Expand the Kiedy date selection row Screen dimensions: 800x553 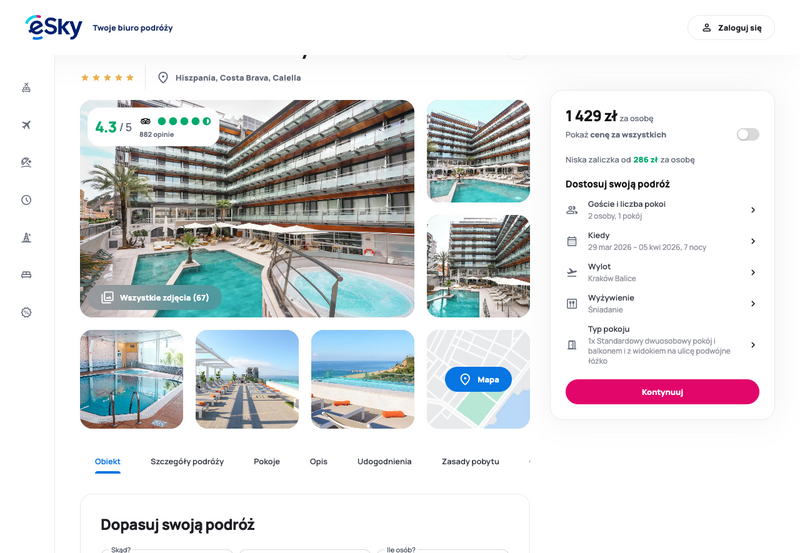coord(662,241)
